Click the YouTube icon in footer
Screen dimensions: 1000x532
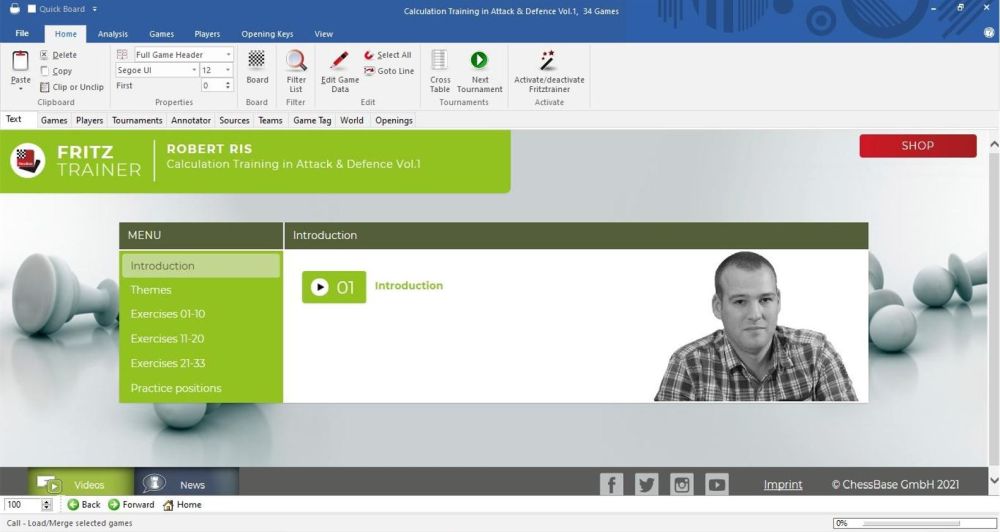[716, 484]
